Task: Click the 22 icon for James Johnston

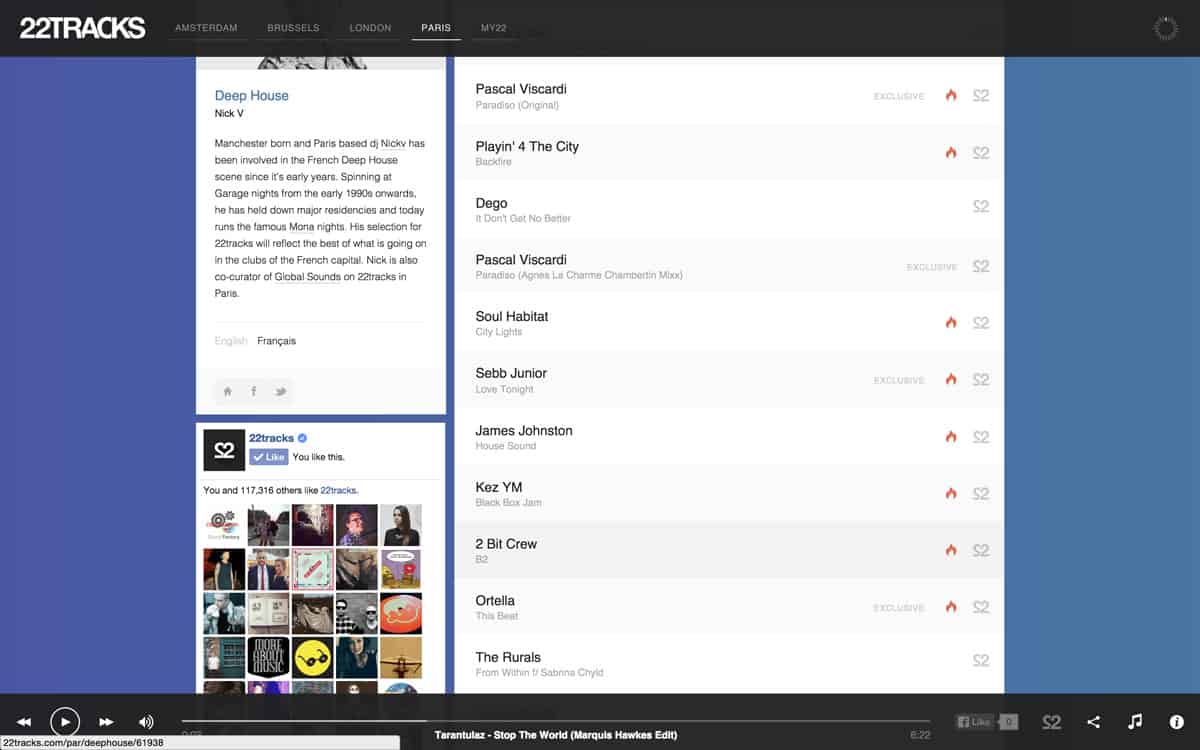Action: point(981,437)
